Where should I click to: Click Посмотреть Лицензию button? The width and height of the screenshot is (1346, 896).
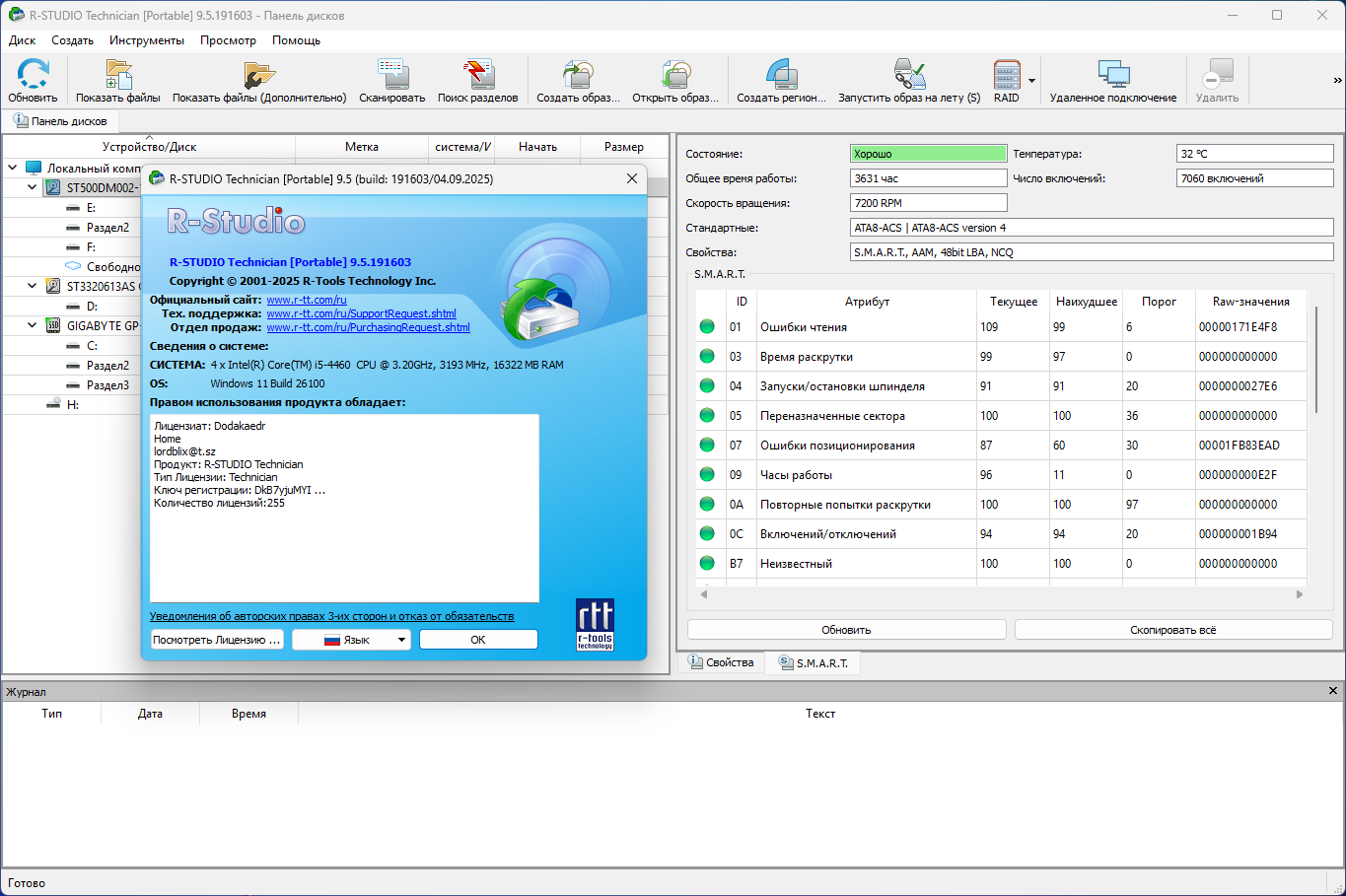coord(217,640)
